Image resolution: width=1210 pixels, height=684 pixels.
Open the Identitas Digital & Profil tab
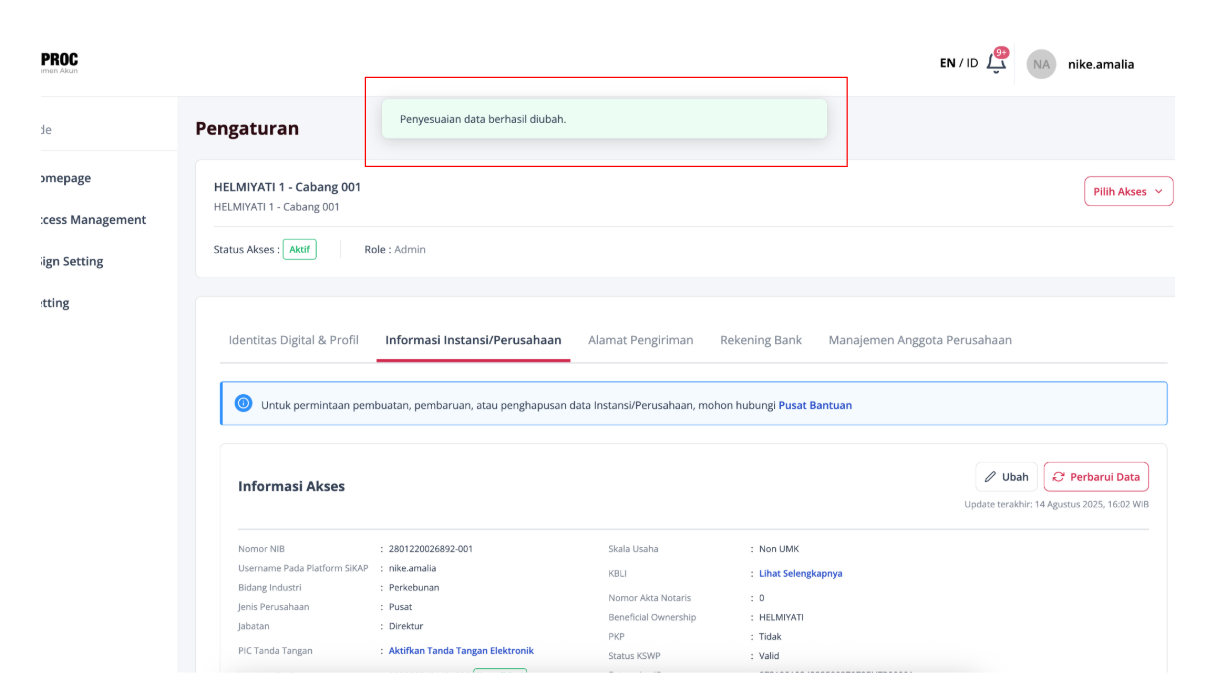click(x=294, y=340)
